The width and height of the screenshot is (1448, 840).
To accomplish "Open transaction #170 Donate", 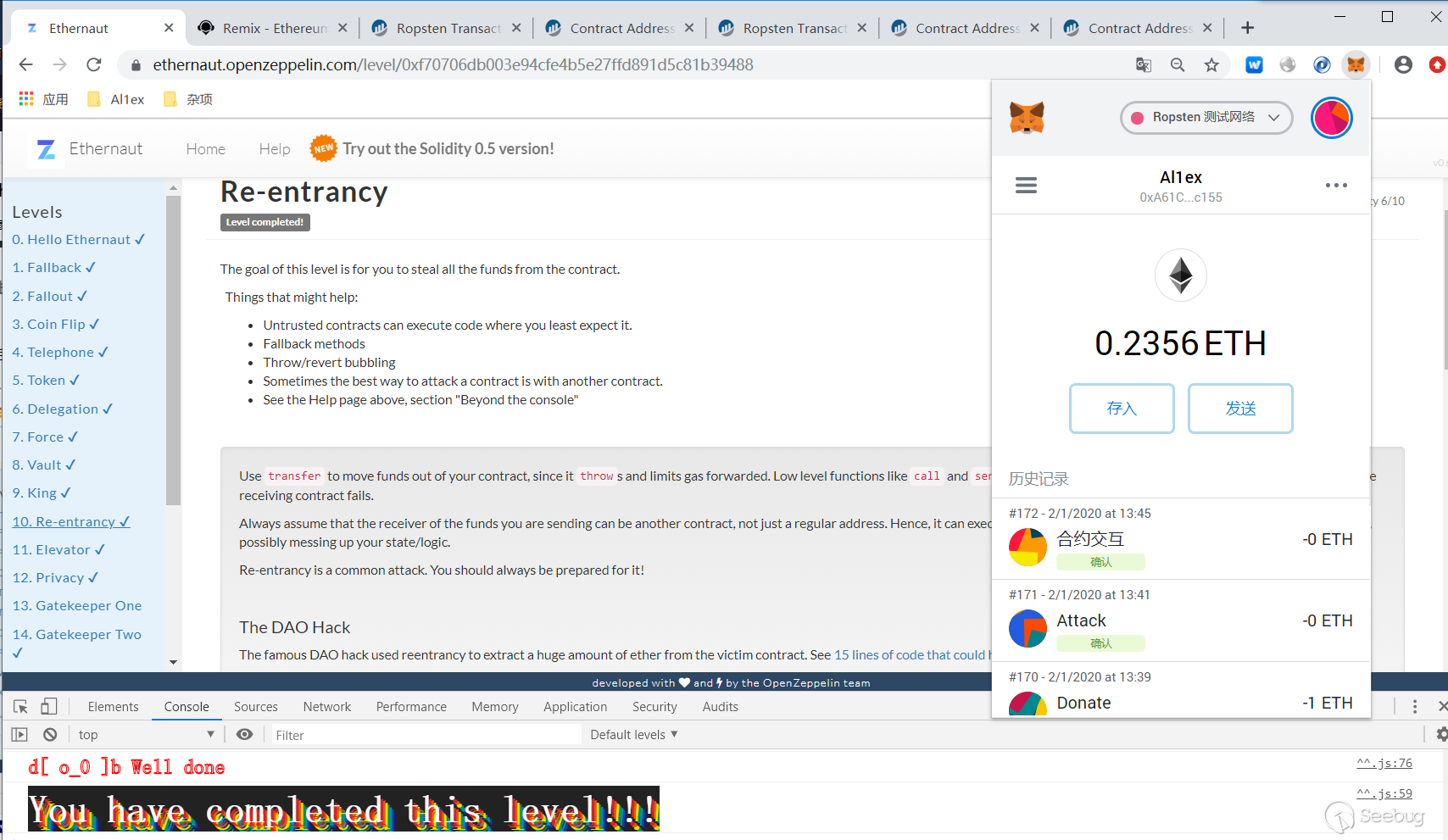I will pyautogui.click(x=1181, y=690).
